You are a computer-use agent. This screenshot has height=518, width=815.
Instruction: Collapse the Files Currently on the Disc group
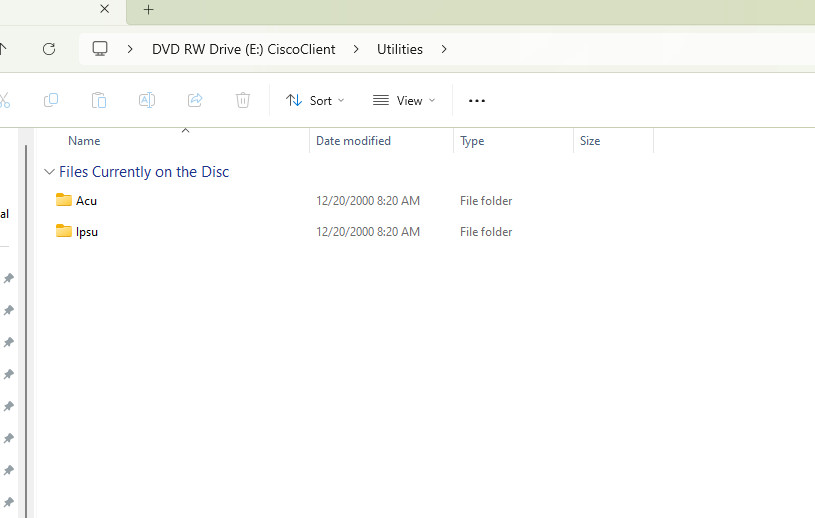49,172
